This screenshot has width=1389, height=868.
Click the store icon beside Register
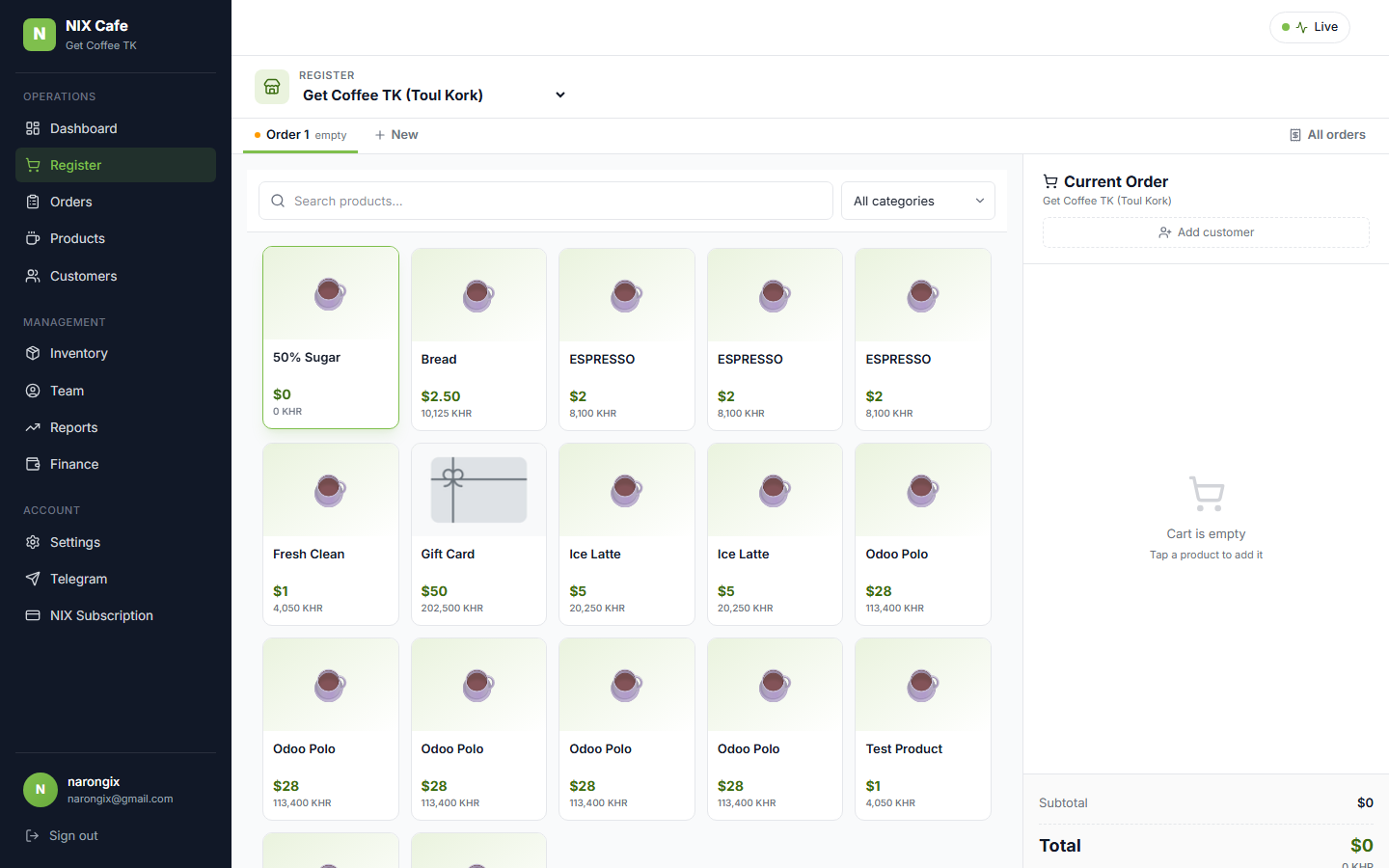click(x=272, y=87)
